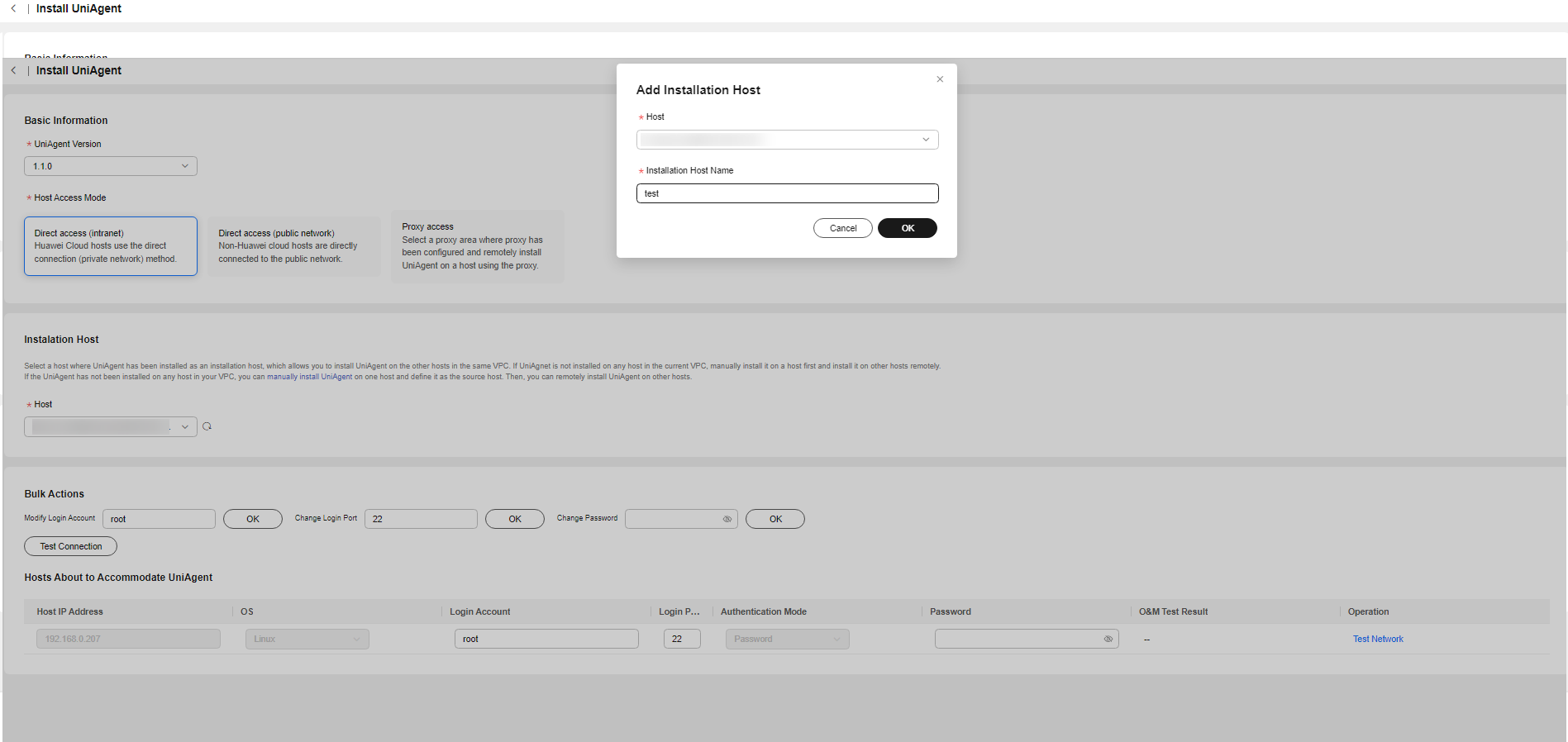Viewport: 1568px width, 742px height.
Task: Click the Hosts About to Accommodate UniAgent heading
Action: point(118,578)
